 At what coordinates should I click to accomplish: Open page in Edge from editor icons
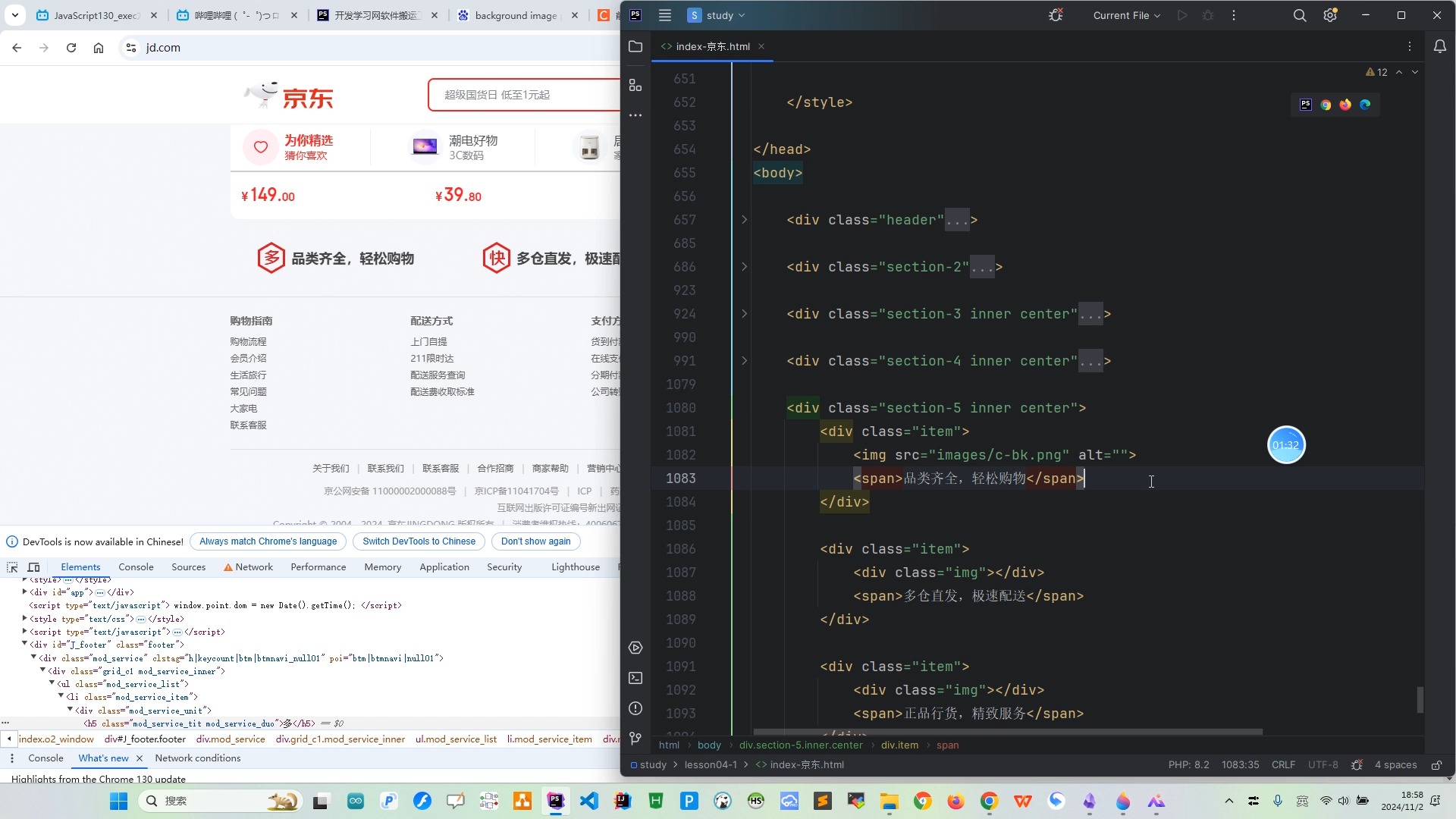1365,105
